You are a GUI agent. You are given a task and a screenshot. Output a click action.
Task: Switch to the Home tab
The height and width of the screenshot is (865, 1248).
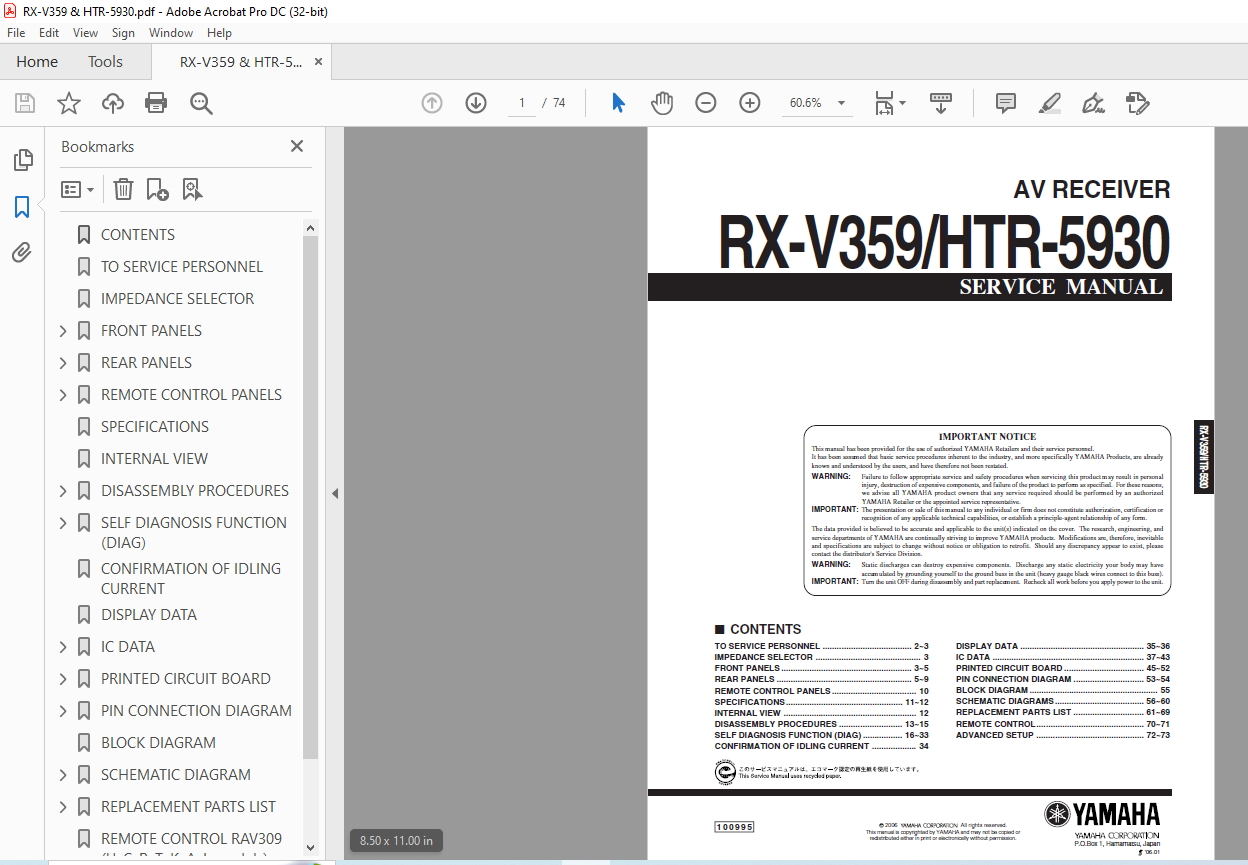37,62
